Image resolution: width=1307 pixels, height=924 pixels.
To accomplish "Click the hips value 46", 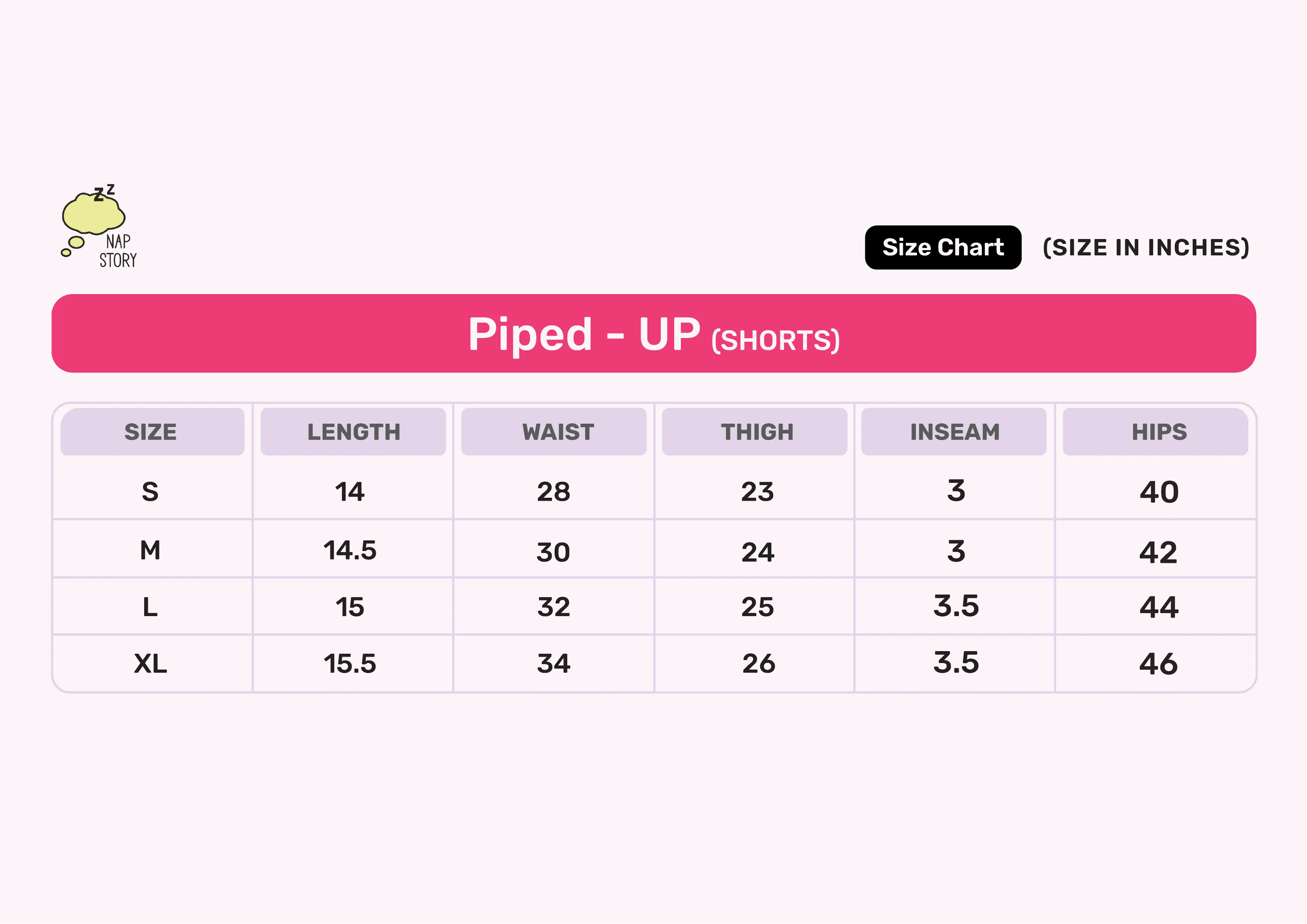I will click(x=1158, y=663).
